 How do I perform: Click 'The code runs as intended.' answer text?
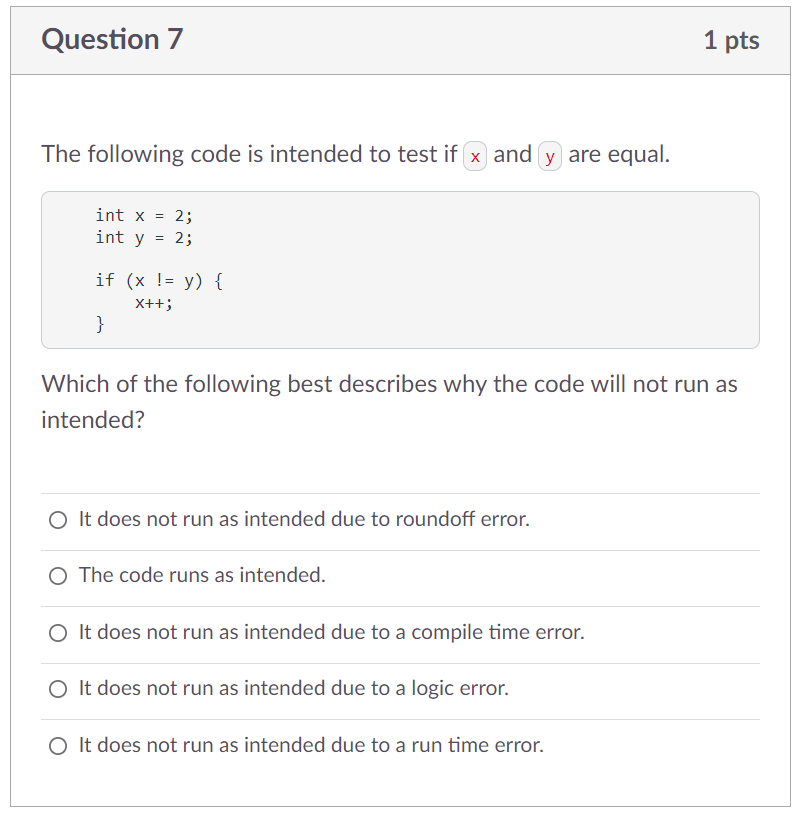click(202, 575)
